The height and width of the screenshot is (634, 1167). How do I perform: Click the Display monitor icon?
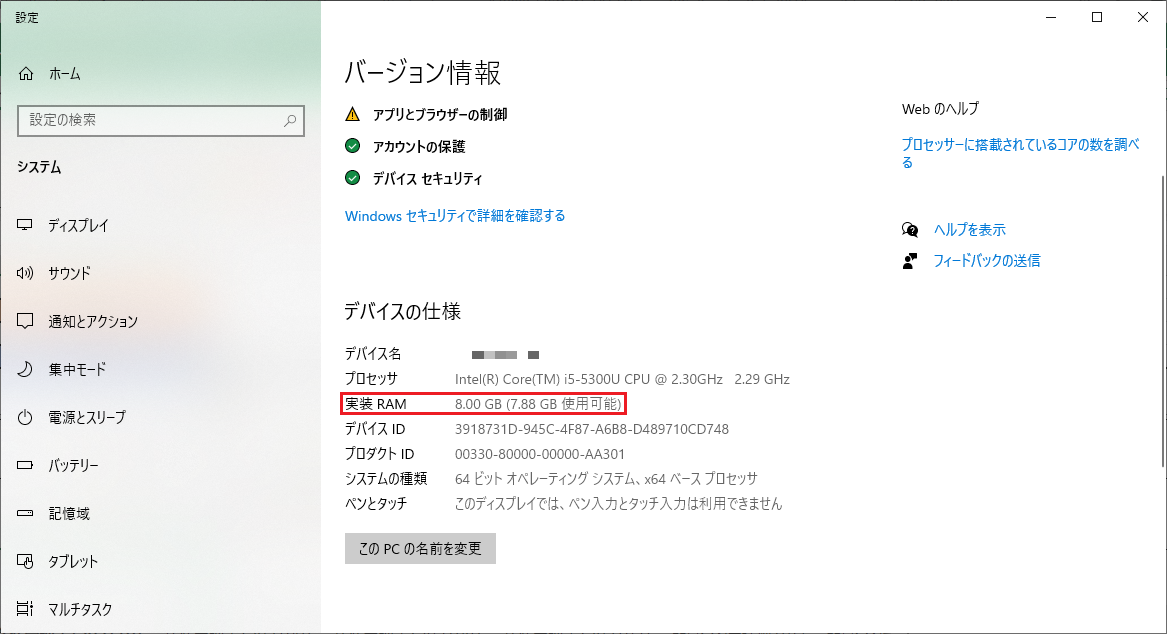(26, 226)
